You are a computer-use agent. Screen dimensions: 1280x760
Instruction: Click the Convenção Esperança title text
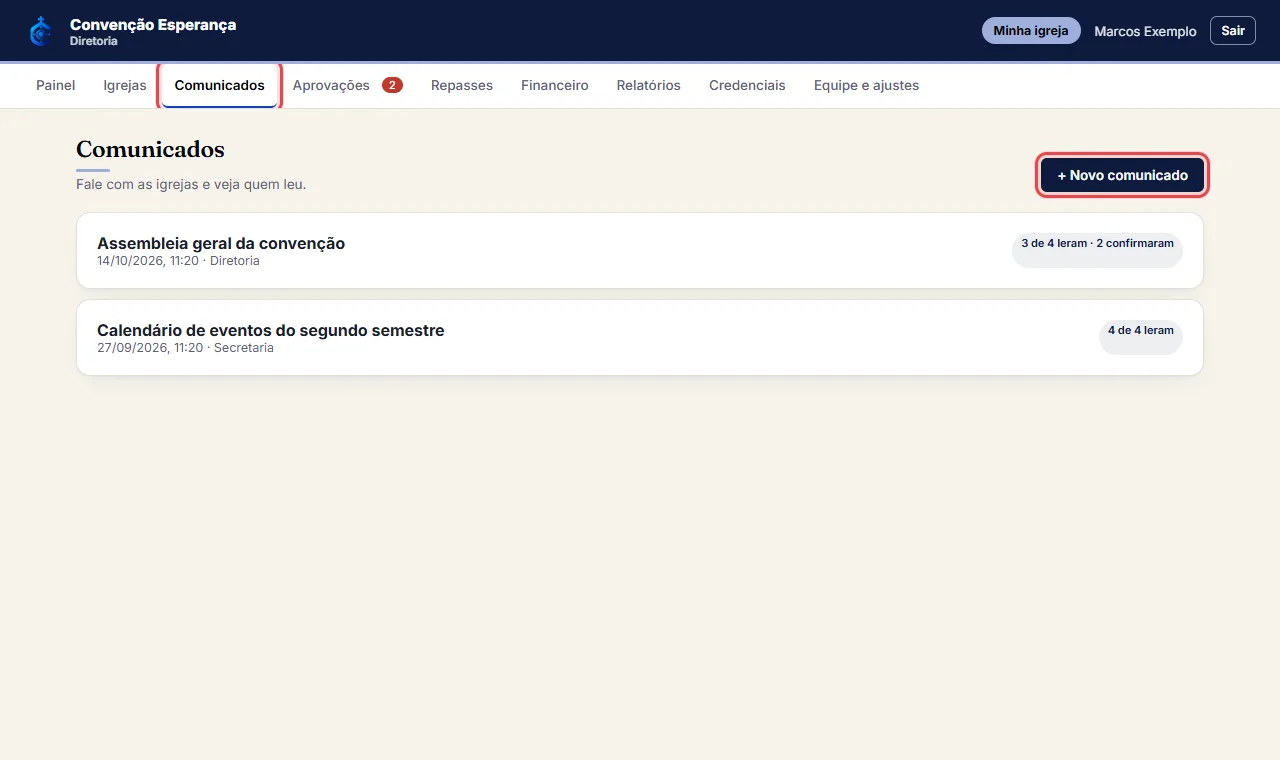(153, 24)
